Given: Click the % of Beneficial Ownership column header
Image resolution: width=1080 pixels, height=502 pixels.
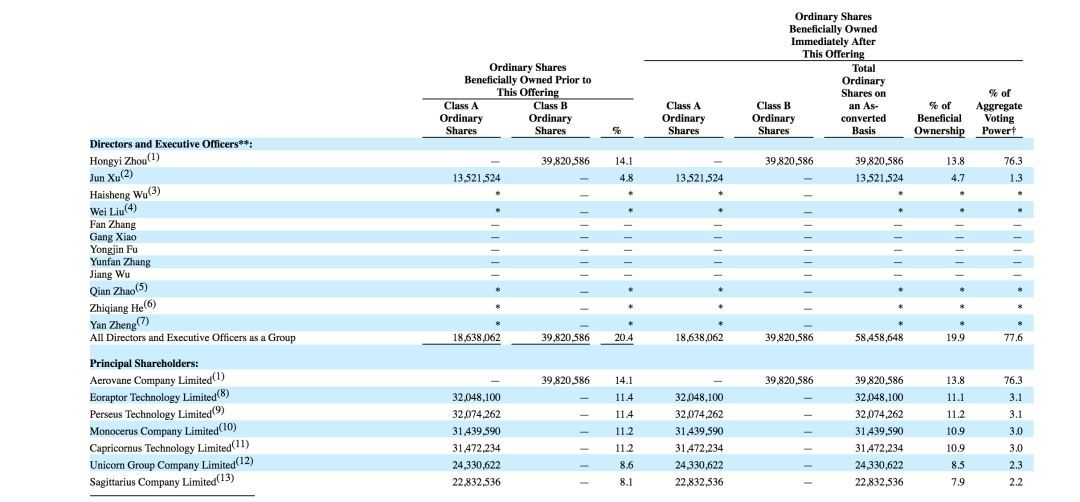Looking at the screenshot, I should tap(939, 118).
